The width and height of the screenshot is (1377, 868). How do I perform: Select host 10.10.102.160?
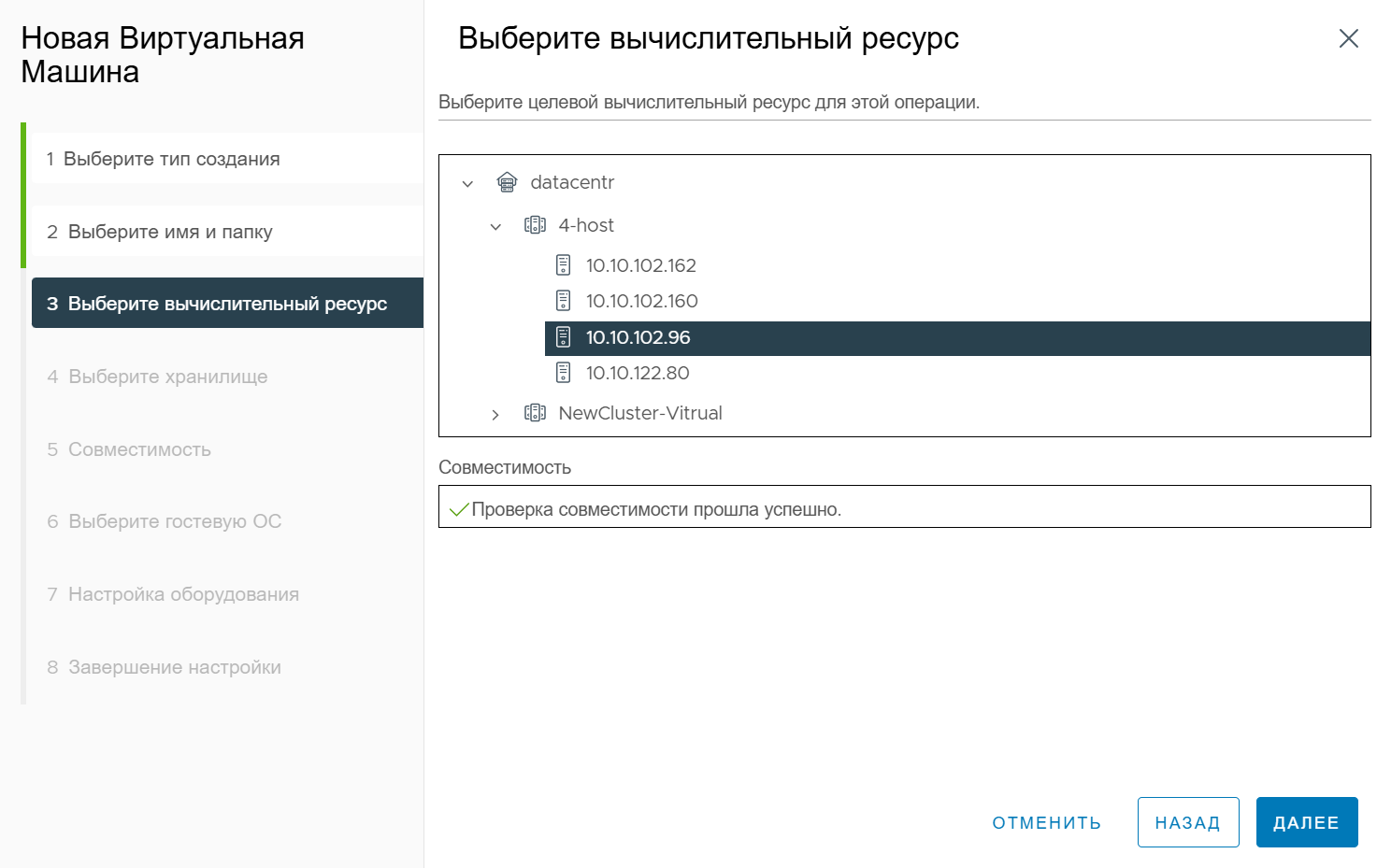[642, 301]
